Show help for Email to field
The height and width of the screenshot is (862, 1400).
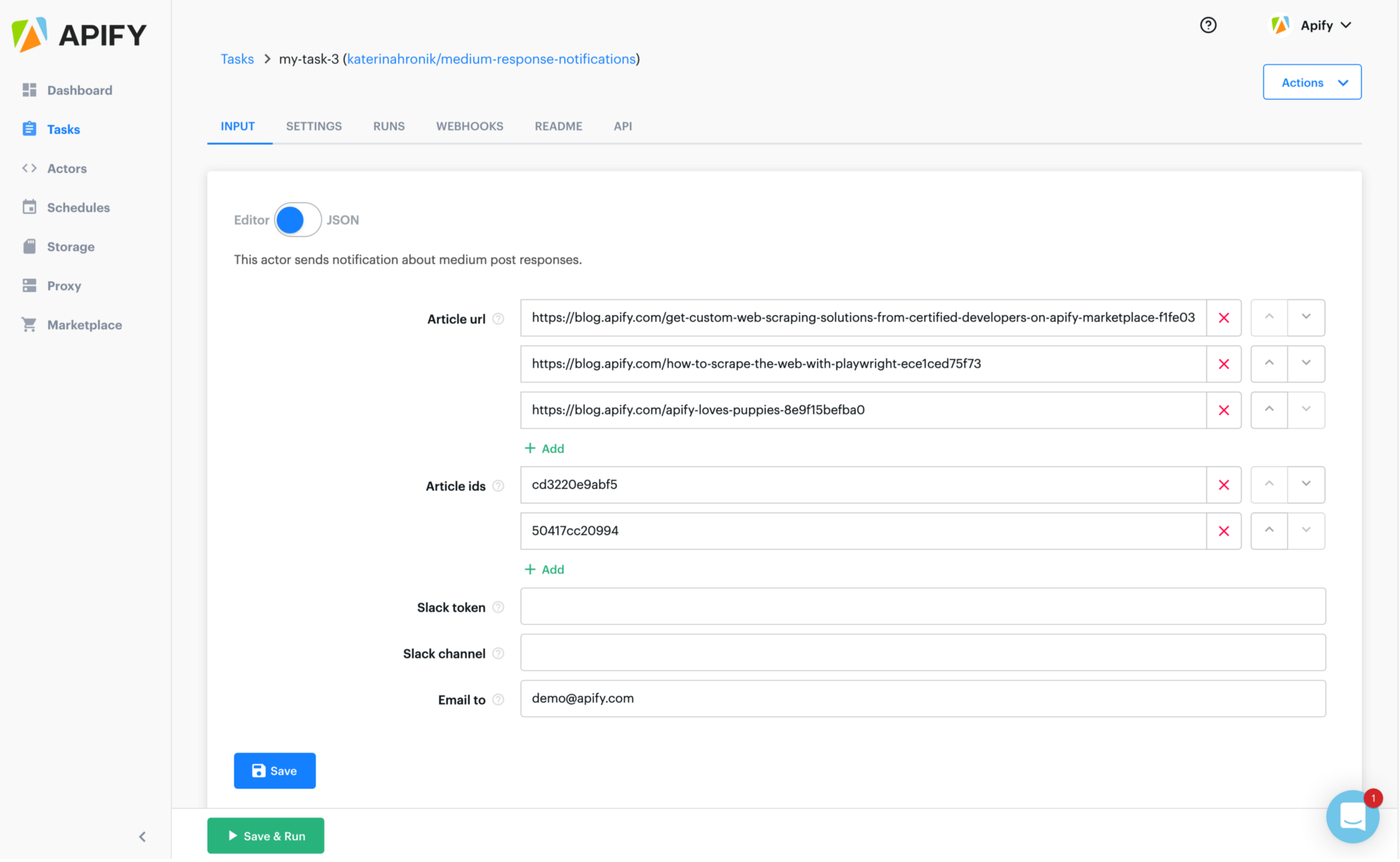pyautogui.click(x=498, y=700)
